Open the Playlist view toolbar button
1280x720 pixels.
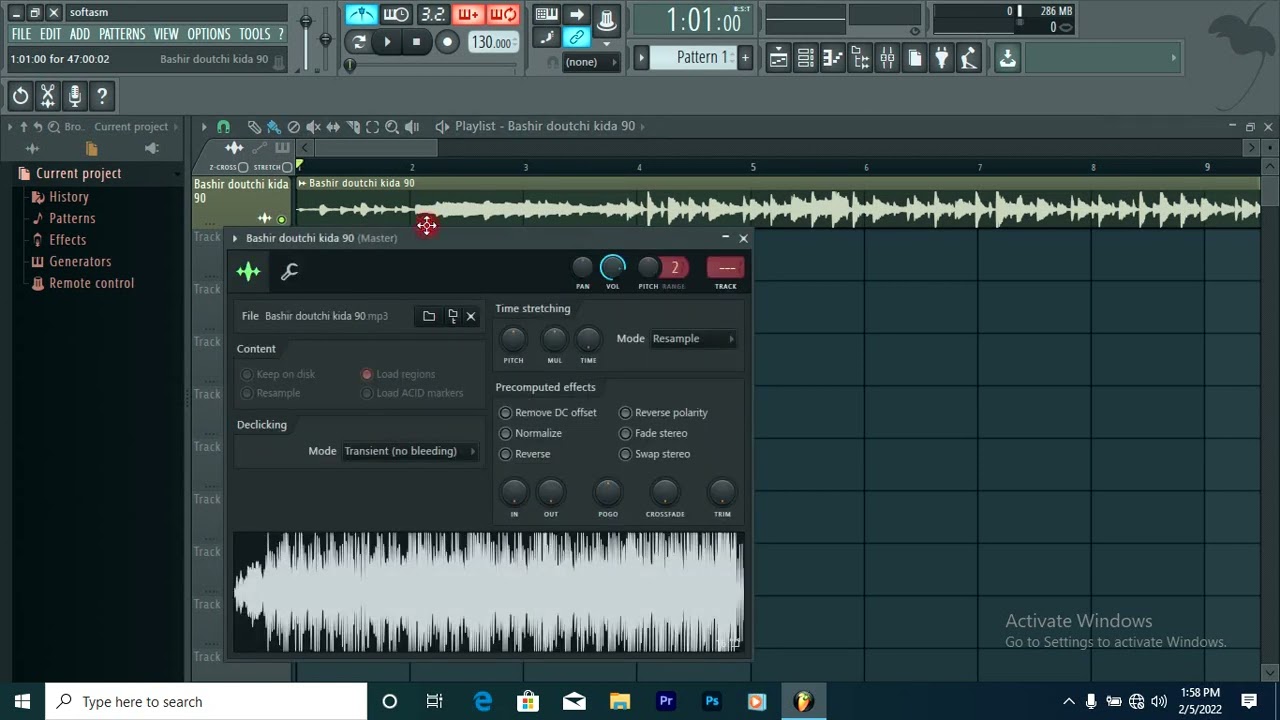click(777, 59)
